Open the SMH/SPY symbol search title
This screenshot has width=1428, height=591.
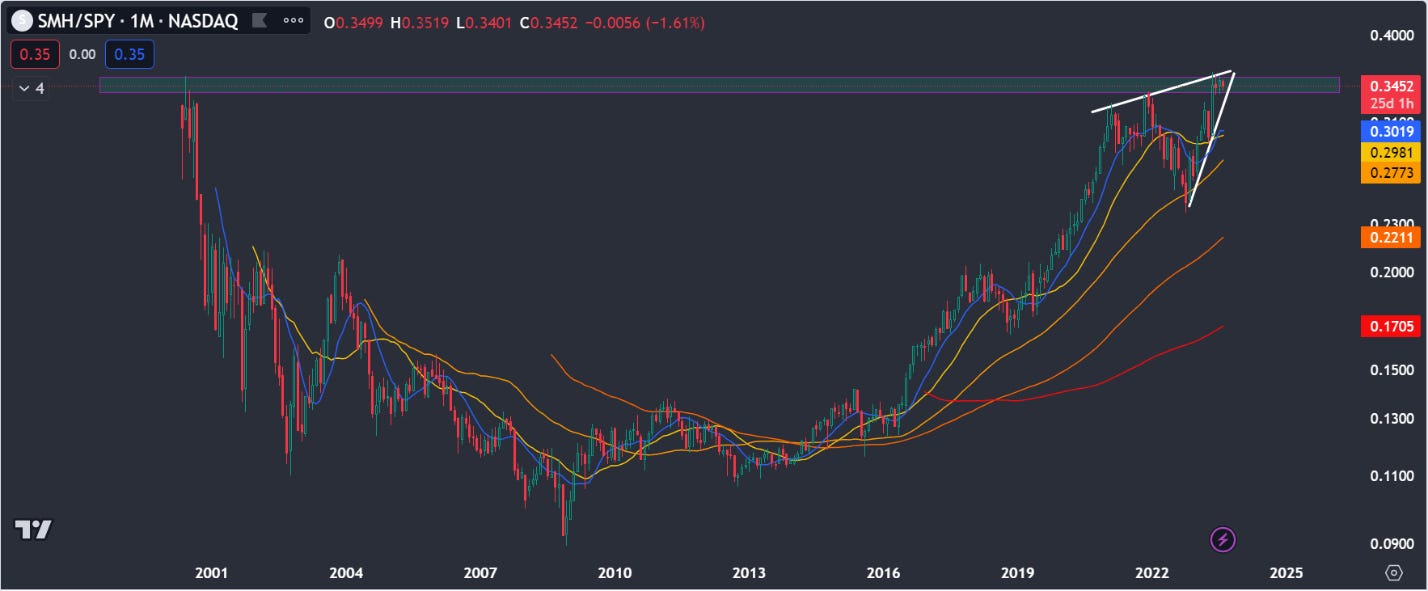(138, 21)
